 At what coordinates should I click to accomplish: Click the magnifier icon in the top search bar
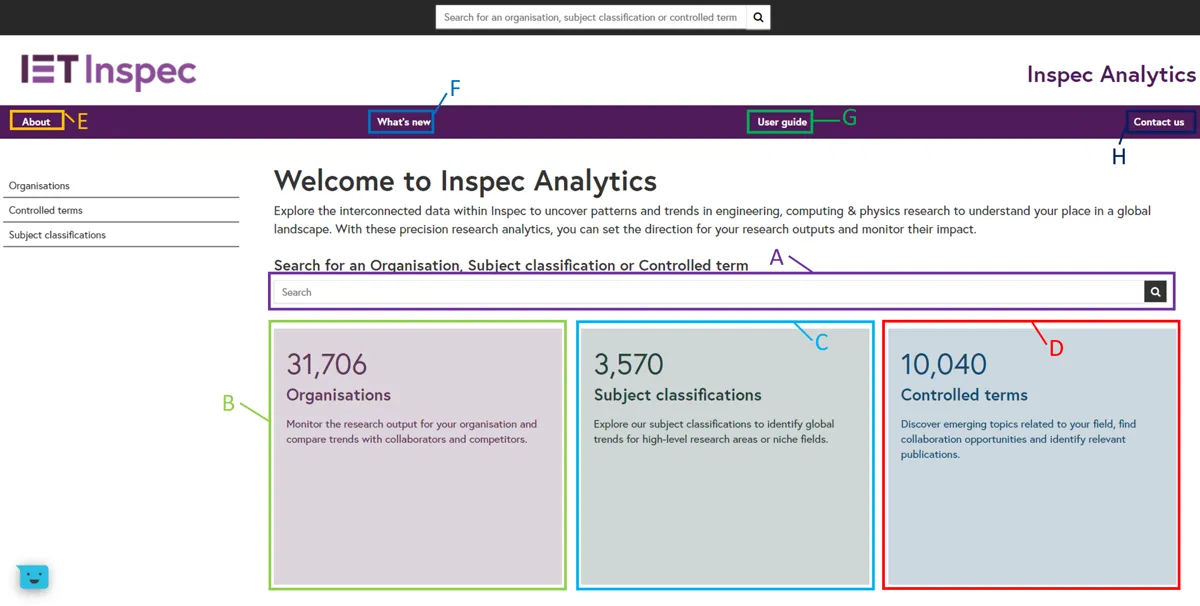coord(757,17)
